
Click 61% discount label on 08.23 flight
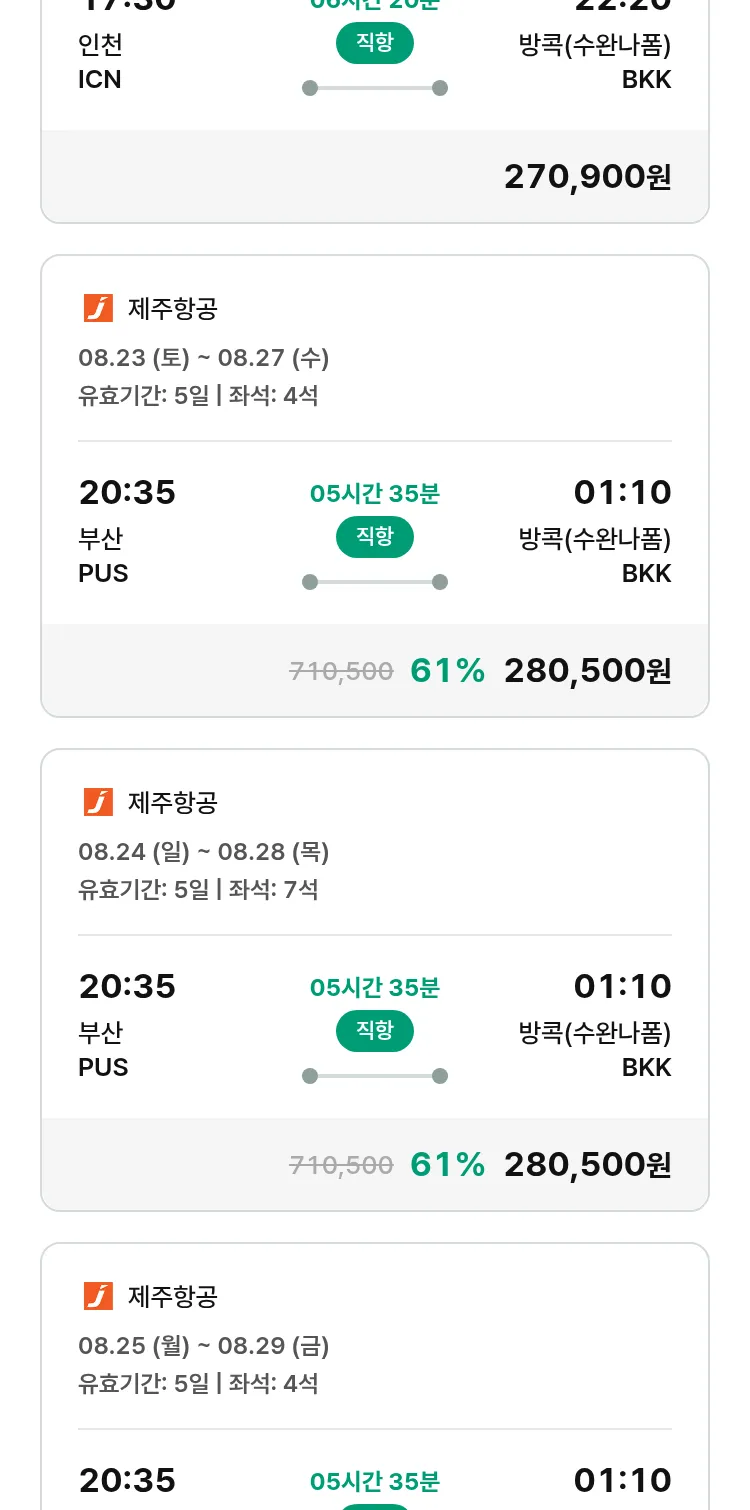447,671
